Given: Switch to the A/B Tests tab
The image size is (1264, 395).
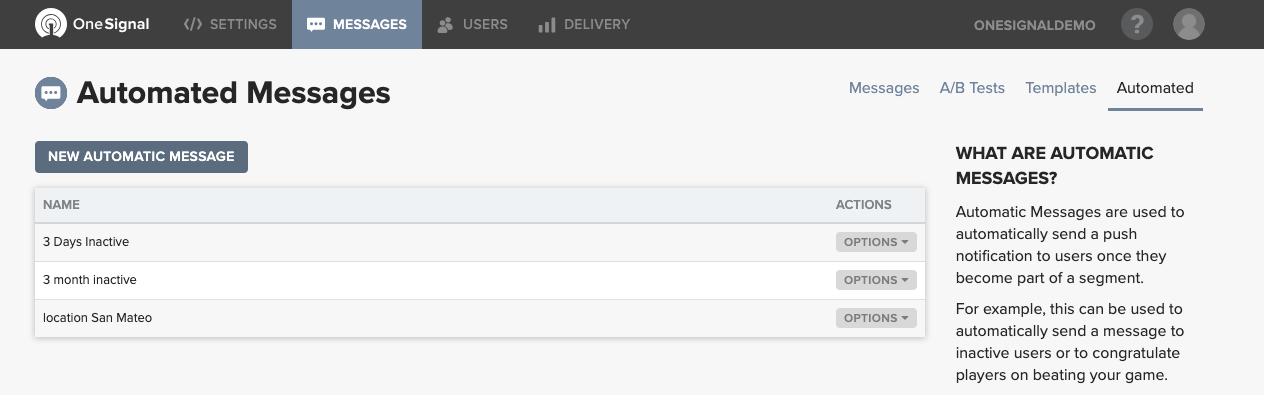Looking at the screenshot, I should click(972, 88).
